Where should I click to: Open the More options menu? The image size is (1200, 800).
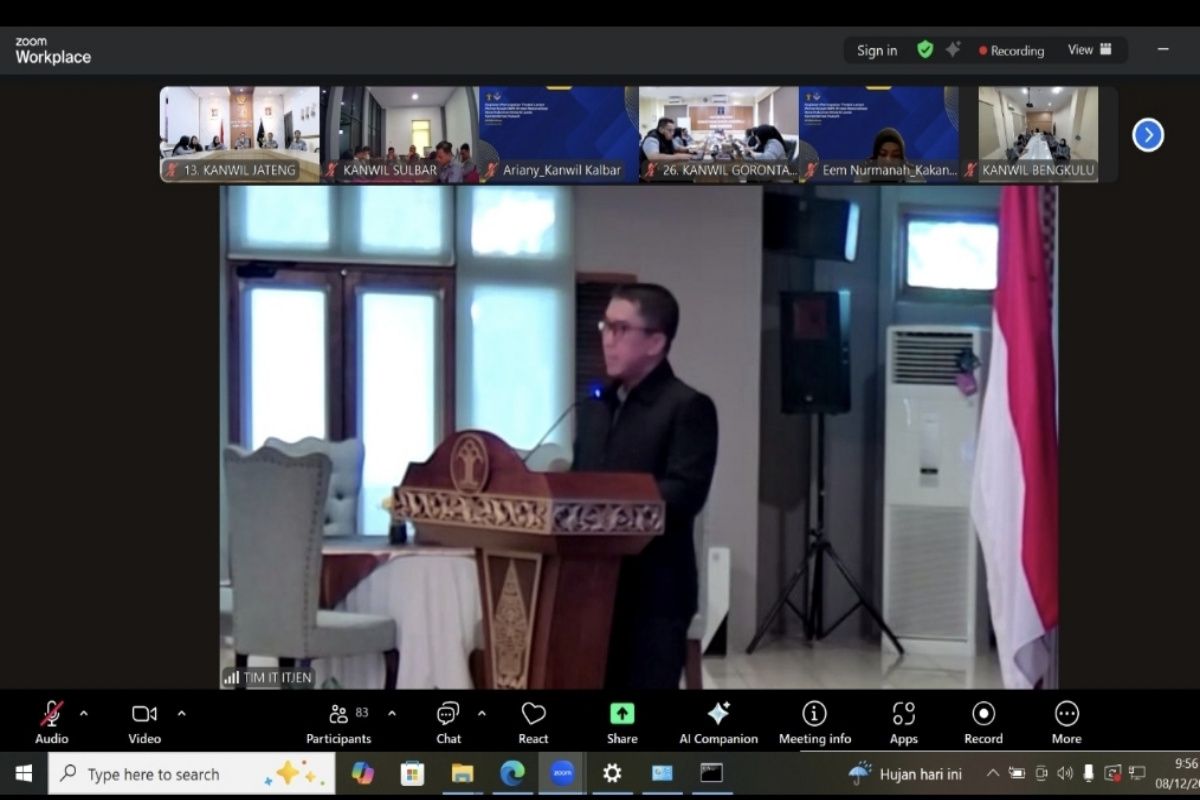tap(1066, 722)
